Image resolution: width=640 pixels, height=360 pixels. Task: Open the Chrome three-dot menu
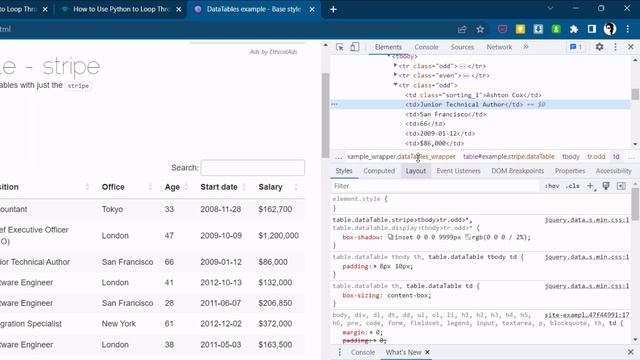click(628, 29)
